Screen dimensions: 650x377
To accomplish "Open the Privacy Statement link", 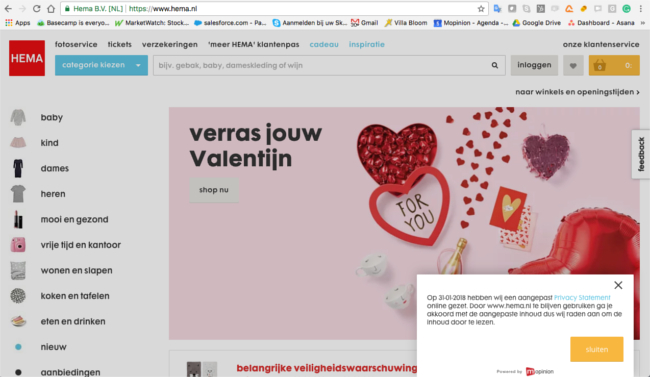I will coord(582,297).
